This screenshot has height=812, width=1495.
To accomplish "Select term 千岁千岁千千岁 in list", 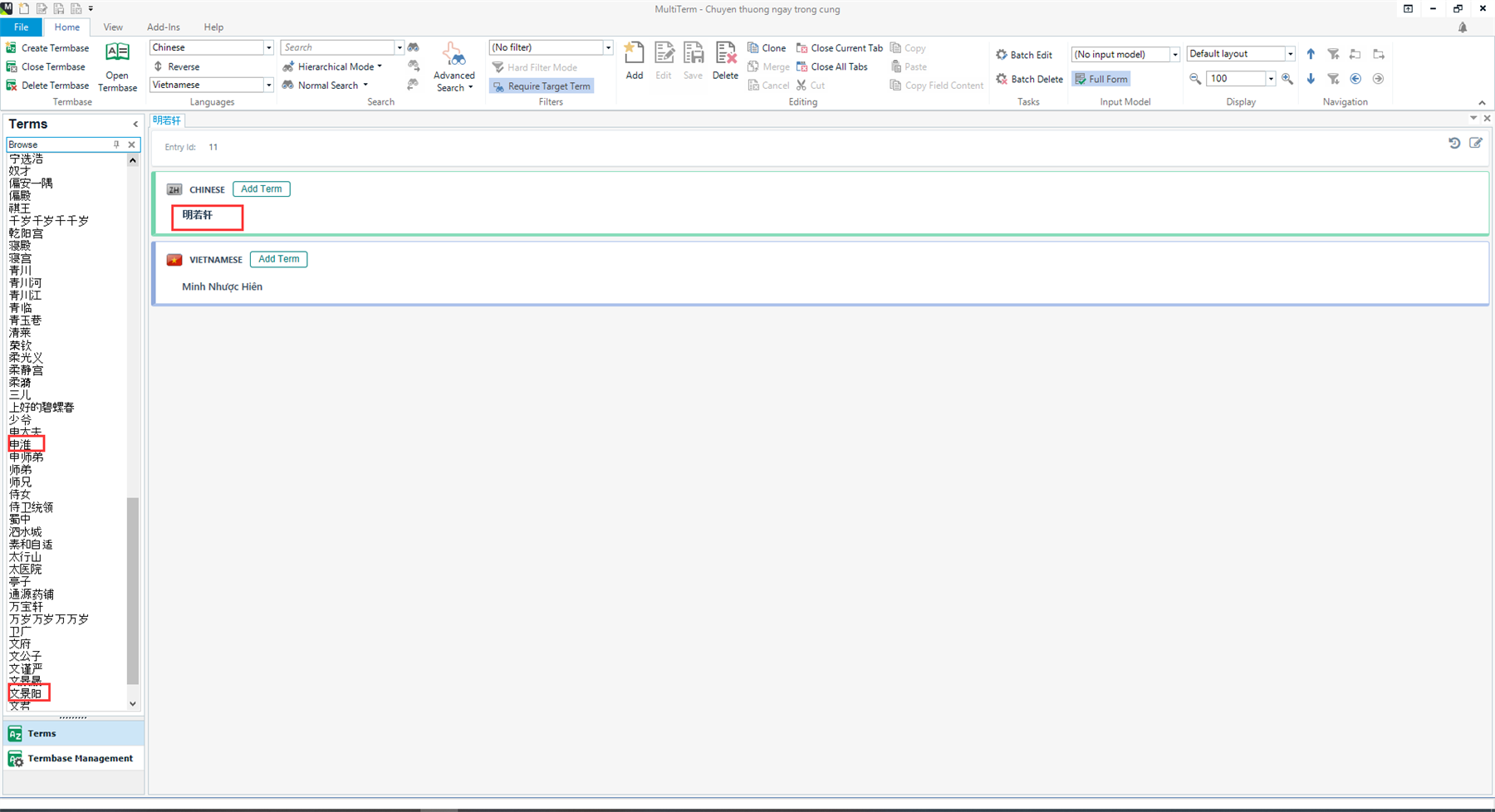I will click(49, 221).
